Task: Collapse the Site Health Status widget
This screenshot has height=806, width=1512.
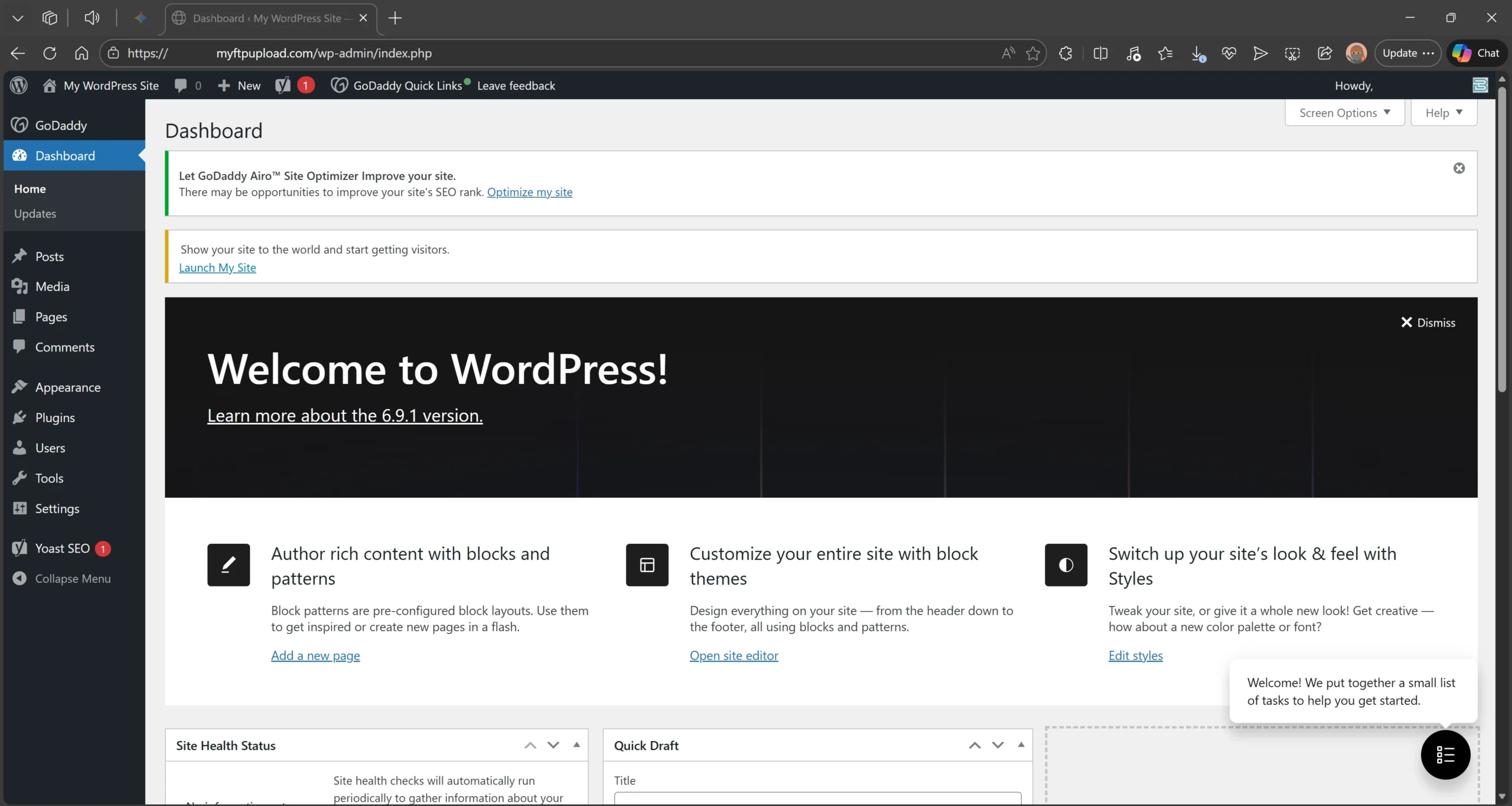Action: 576,745
